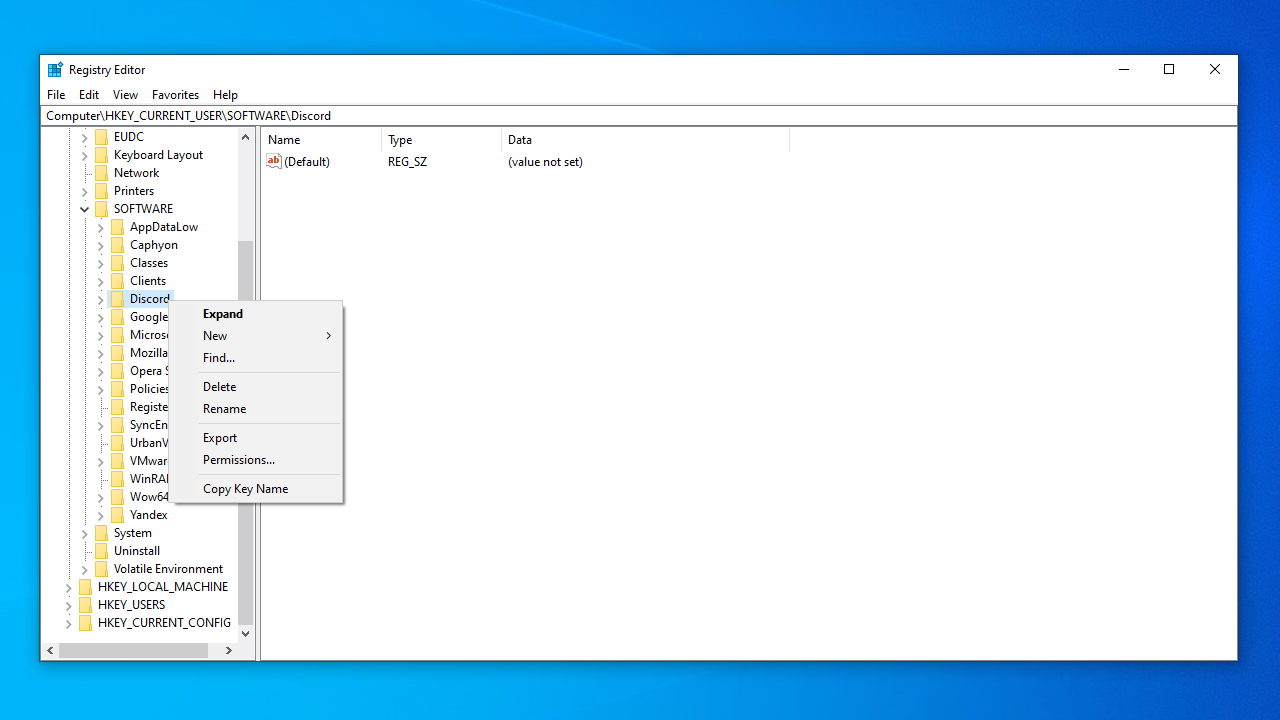Click the Name column header
The image size is (1280, 720).
pyautogui.click(x=321, y=140)
